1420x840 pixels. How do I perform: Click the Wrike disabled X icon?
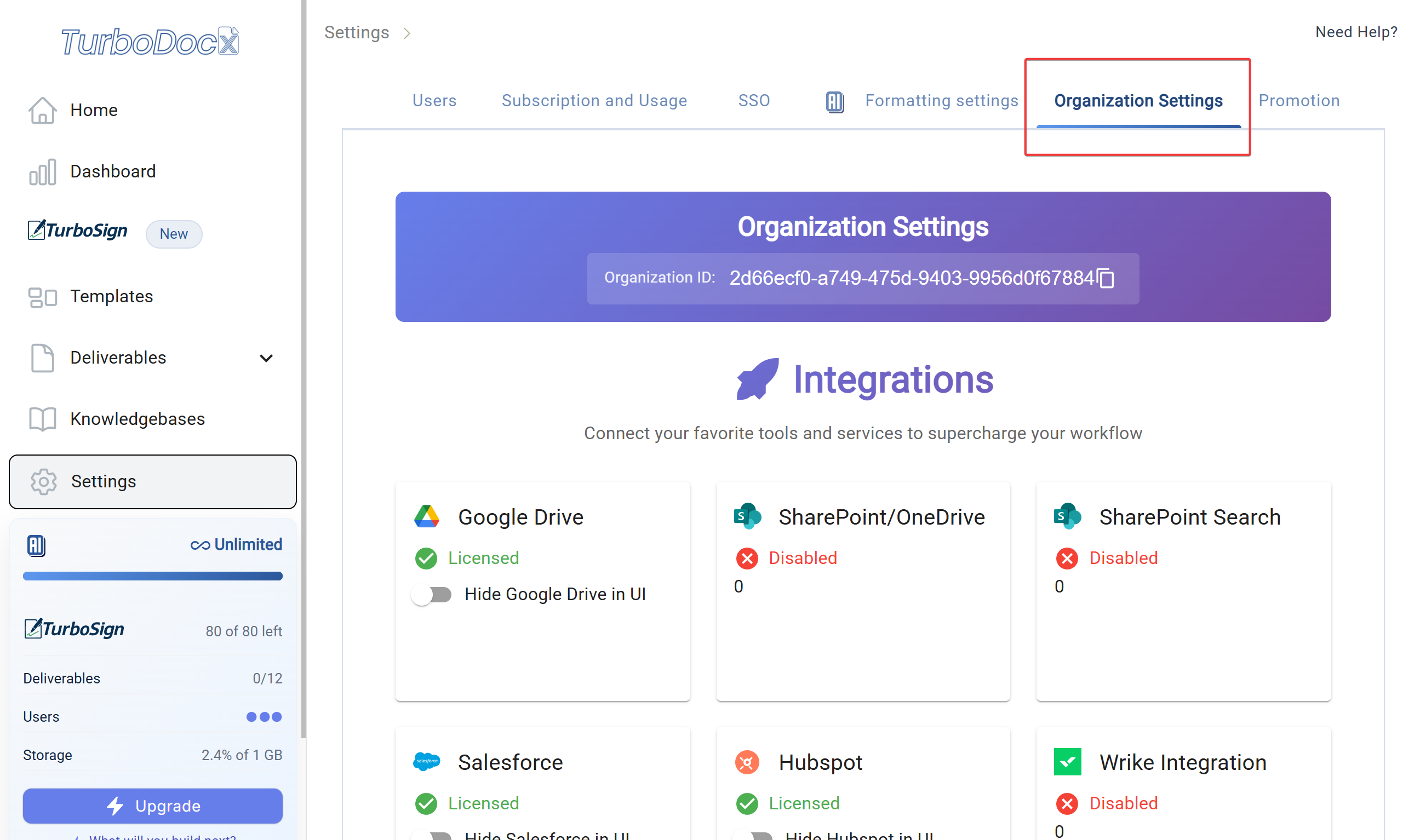coord(1067,803)
